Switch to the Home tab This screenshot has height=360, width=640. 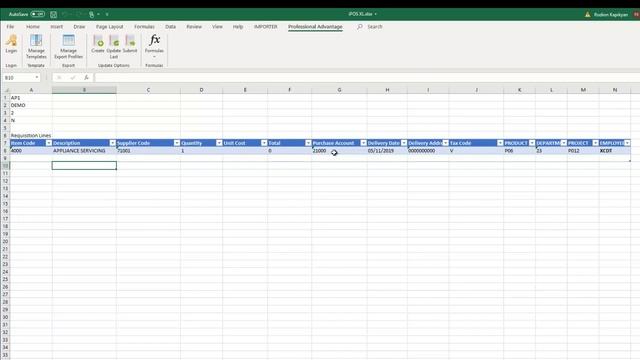(x=33, y=27)
